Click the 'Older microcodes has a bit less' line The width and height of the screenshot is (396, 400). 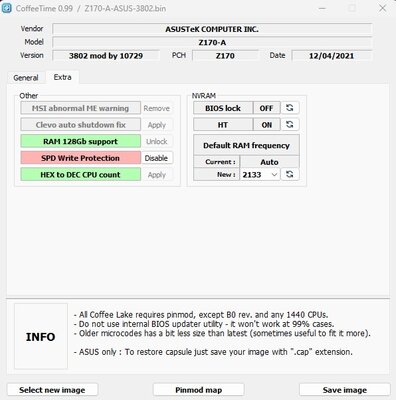[x=222, y=333]
